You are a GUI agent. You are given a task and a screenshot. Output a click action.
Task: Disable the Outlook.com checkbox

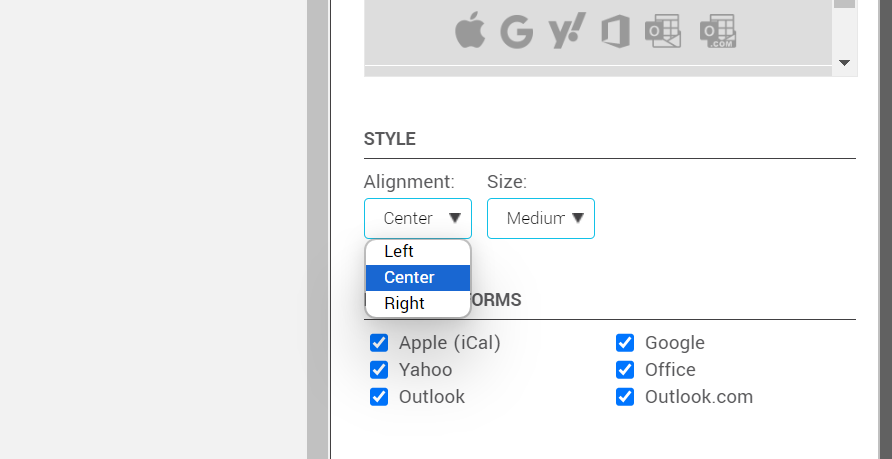[x=625, y=397]
